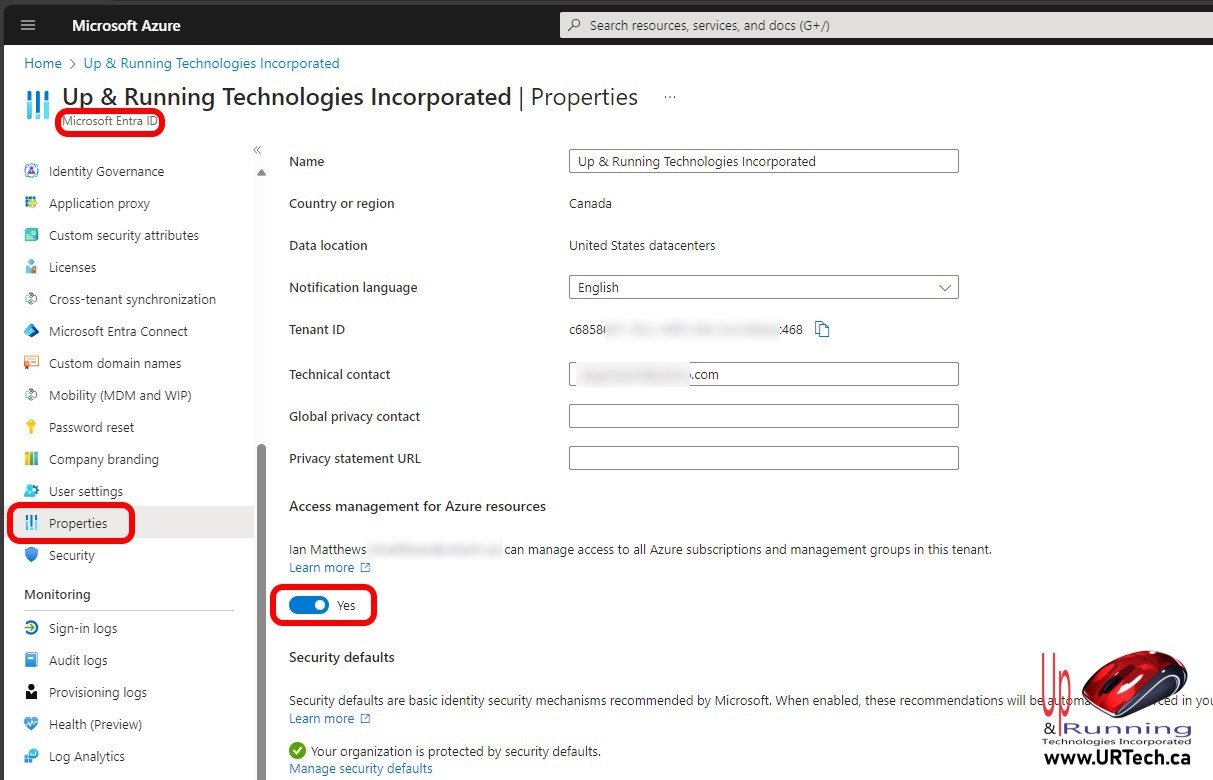
Task: Open the more options ellipsis beside Properties
Action: pos(670,97)
